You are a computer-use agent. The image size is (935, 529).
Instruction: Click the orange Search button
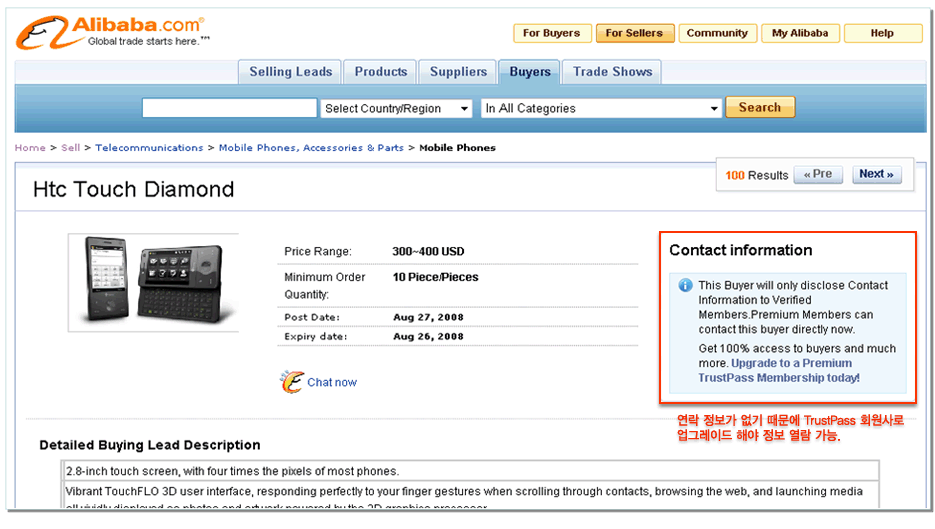pyautogui.click(x=760, y=107)
